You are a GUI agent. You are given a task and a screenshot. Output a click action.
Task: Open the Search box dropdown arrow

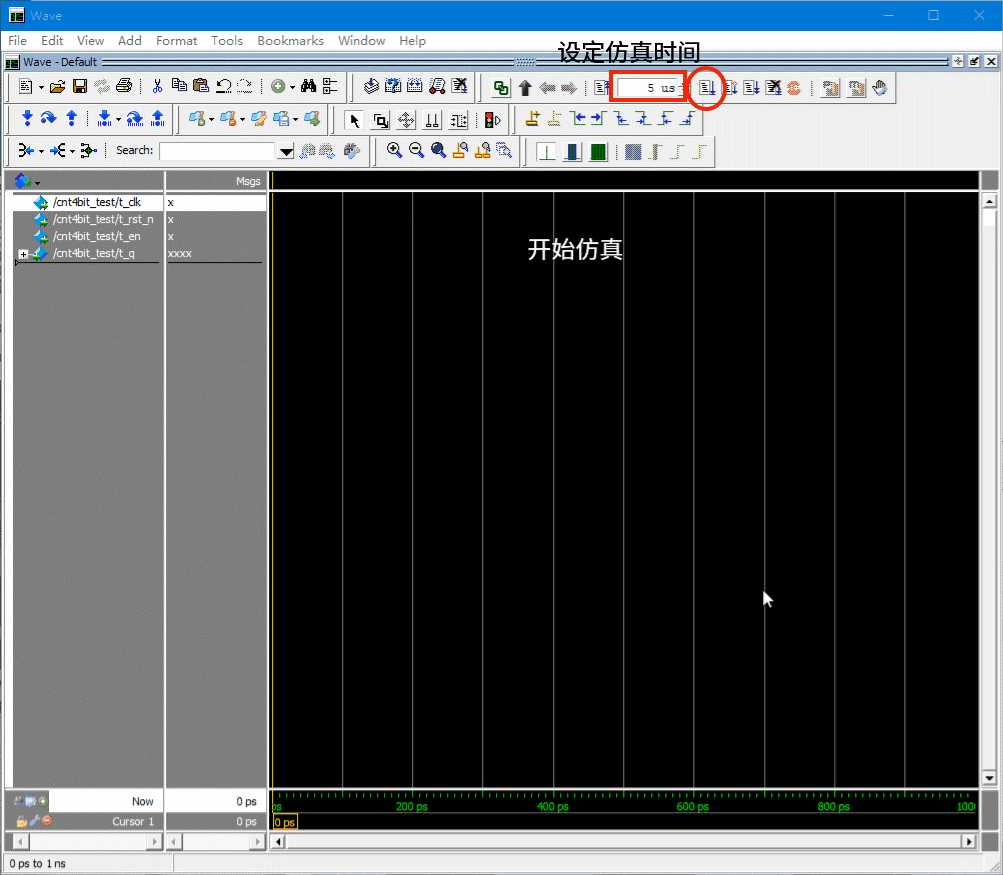(x=286, y=152)
